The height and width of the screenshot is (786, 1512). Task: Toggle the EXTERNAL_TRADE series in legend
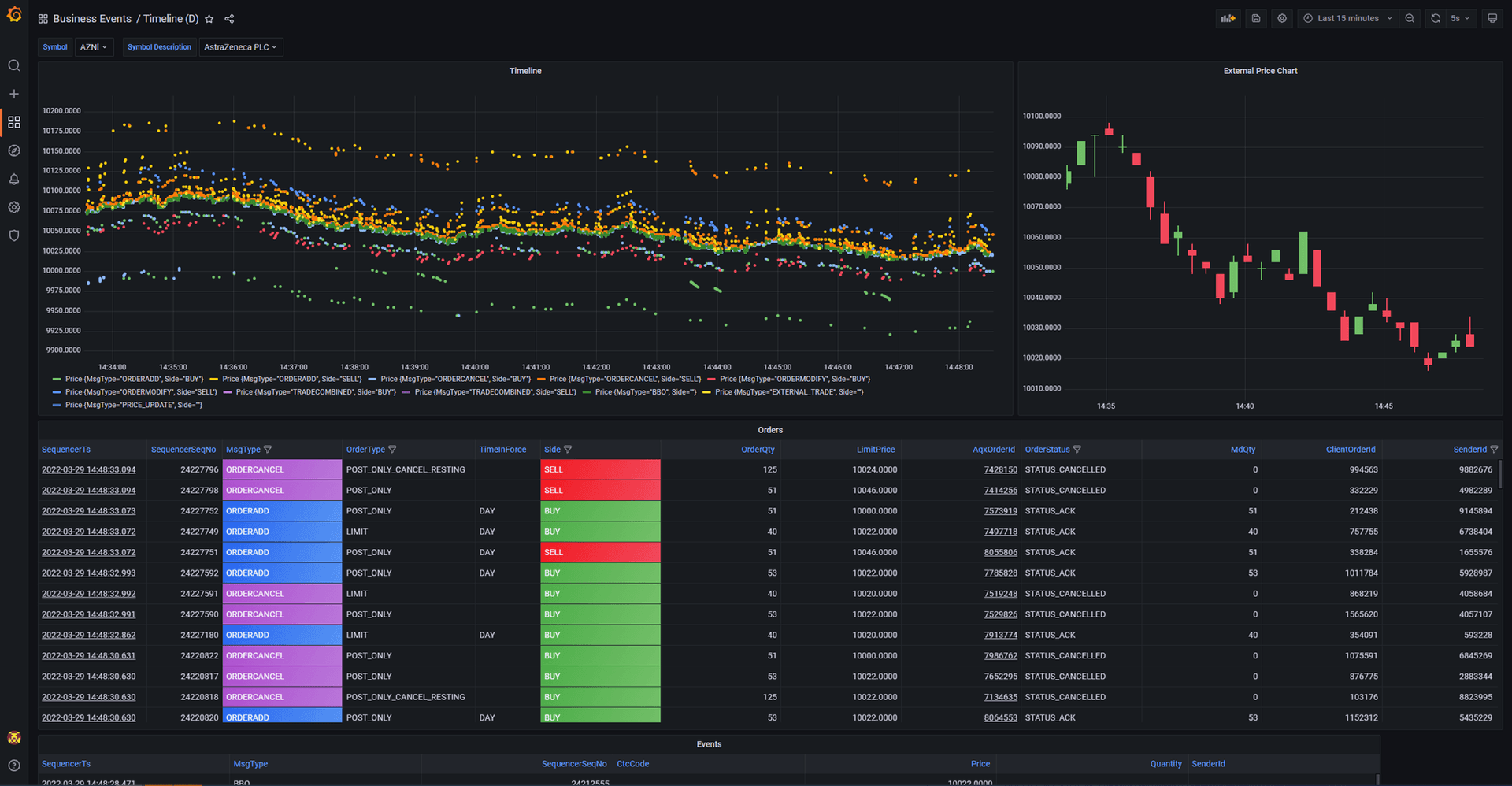789,391
